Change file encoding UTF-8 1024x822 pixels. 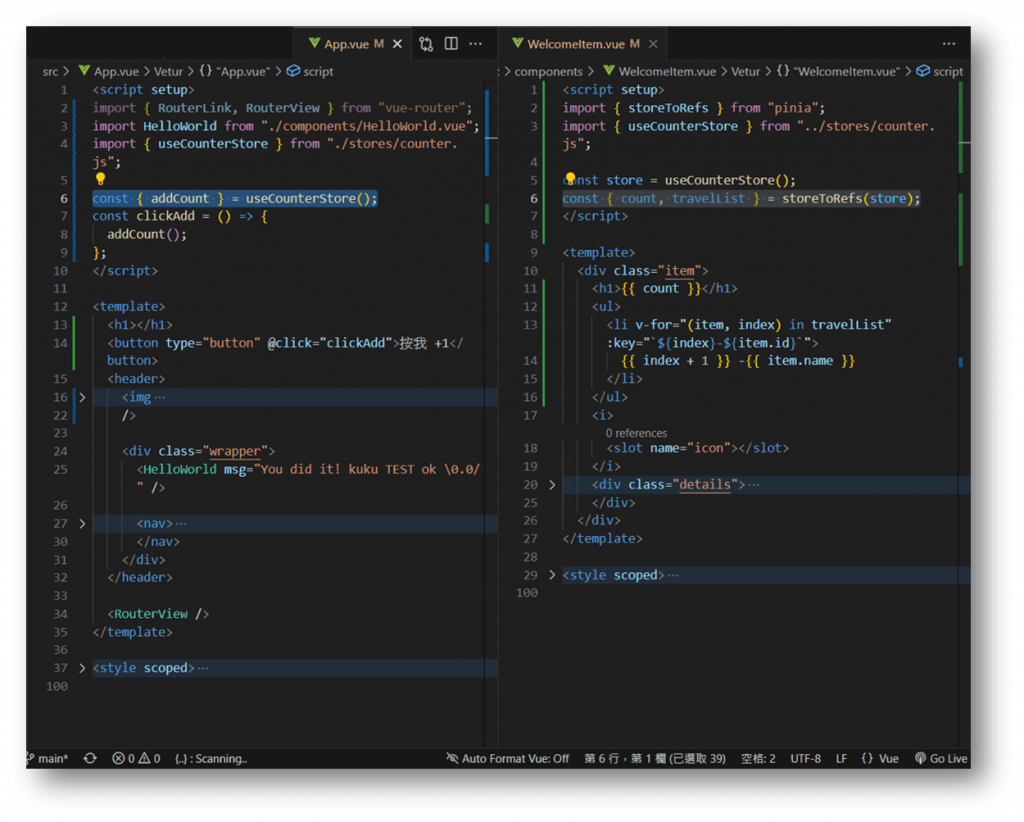coord(805,759)
